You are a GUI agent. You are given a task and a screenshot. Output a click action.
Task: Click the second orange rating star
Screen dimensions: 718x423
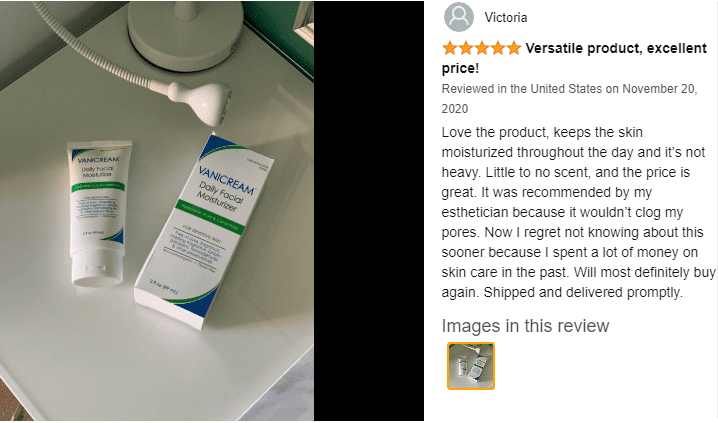tap(466, 48)
